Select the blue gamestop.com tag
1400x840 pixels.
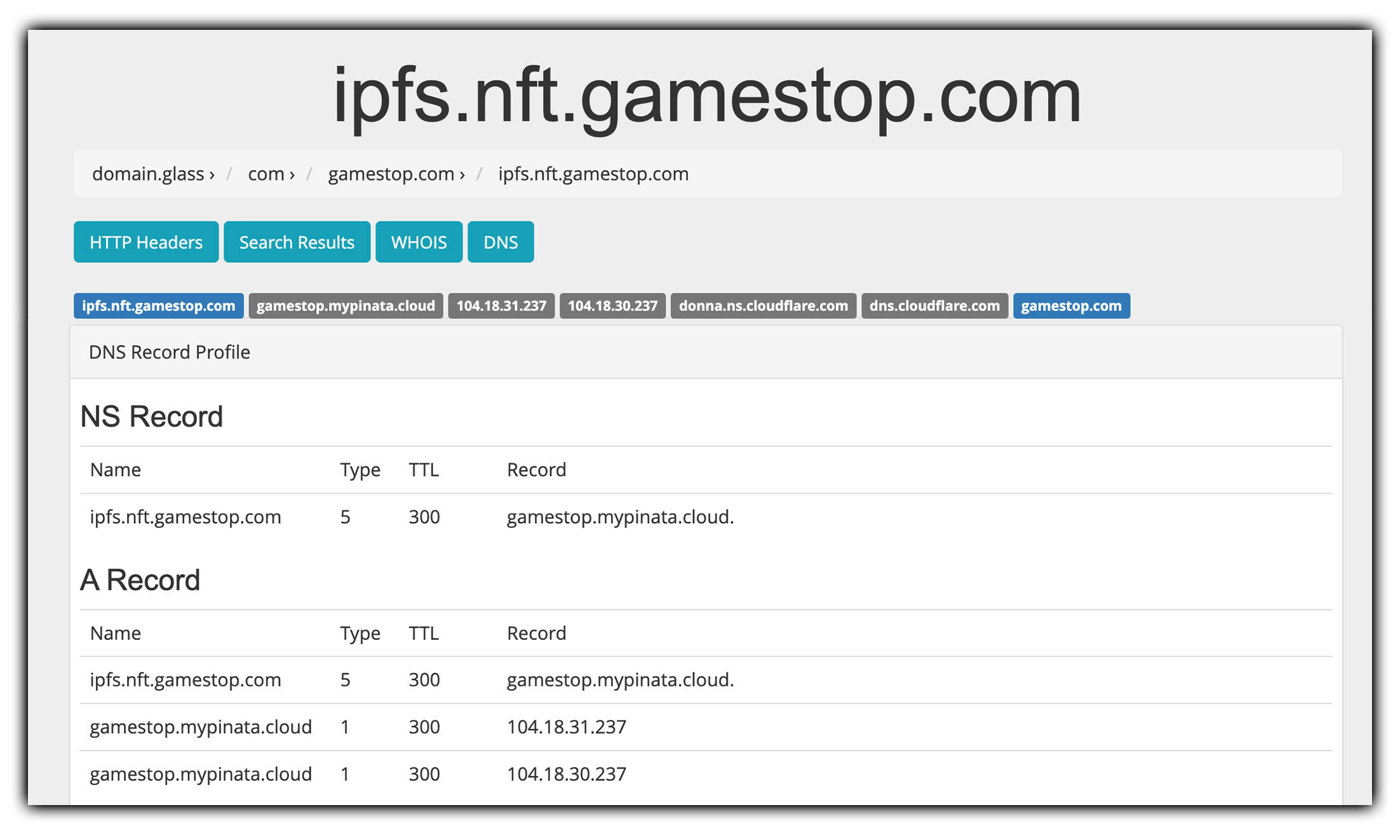[1072, 305]
